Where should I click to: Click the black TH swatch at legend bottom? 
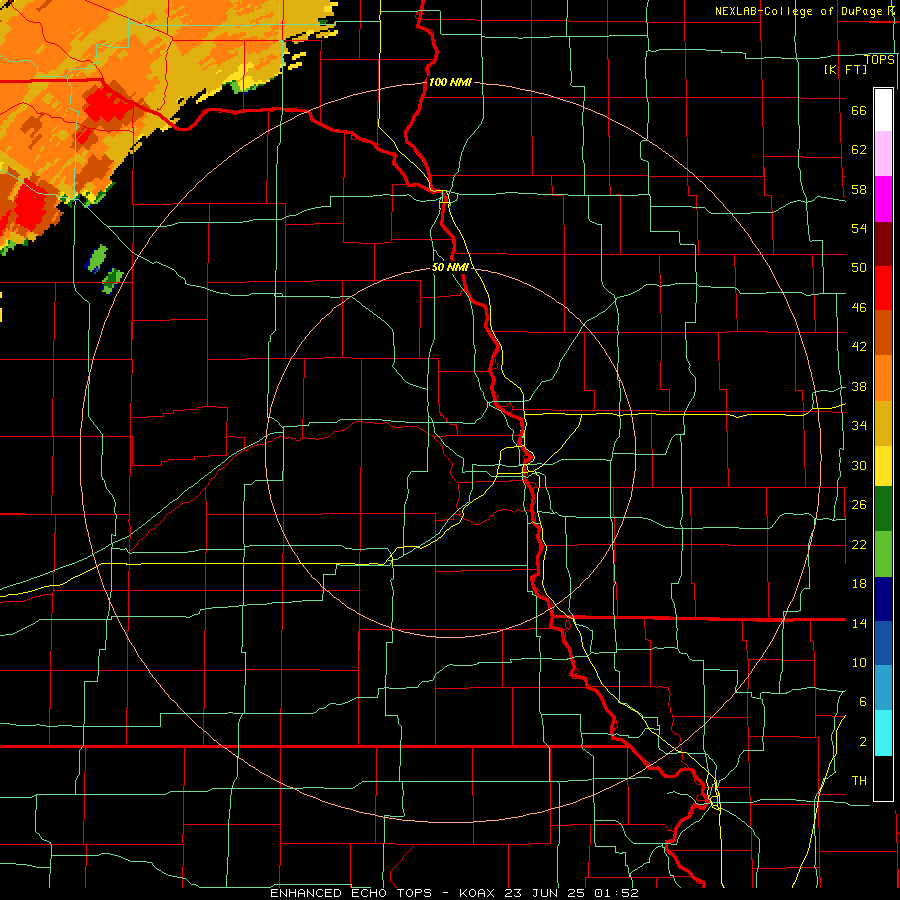coord(883,778)
